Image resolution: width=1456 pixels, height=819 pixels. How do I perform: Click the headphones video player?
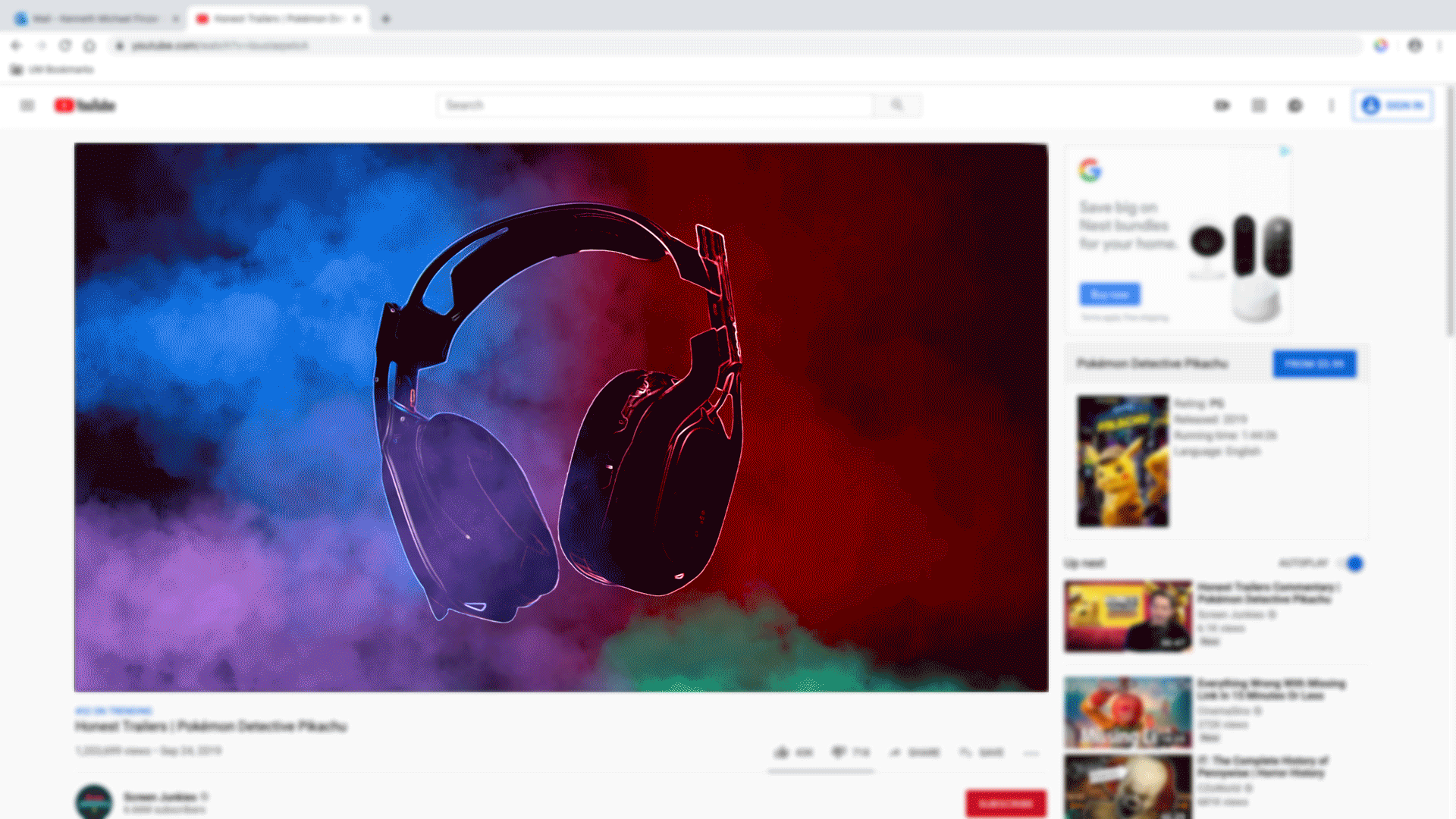[561, 417]
